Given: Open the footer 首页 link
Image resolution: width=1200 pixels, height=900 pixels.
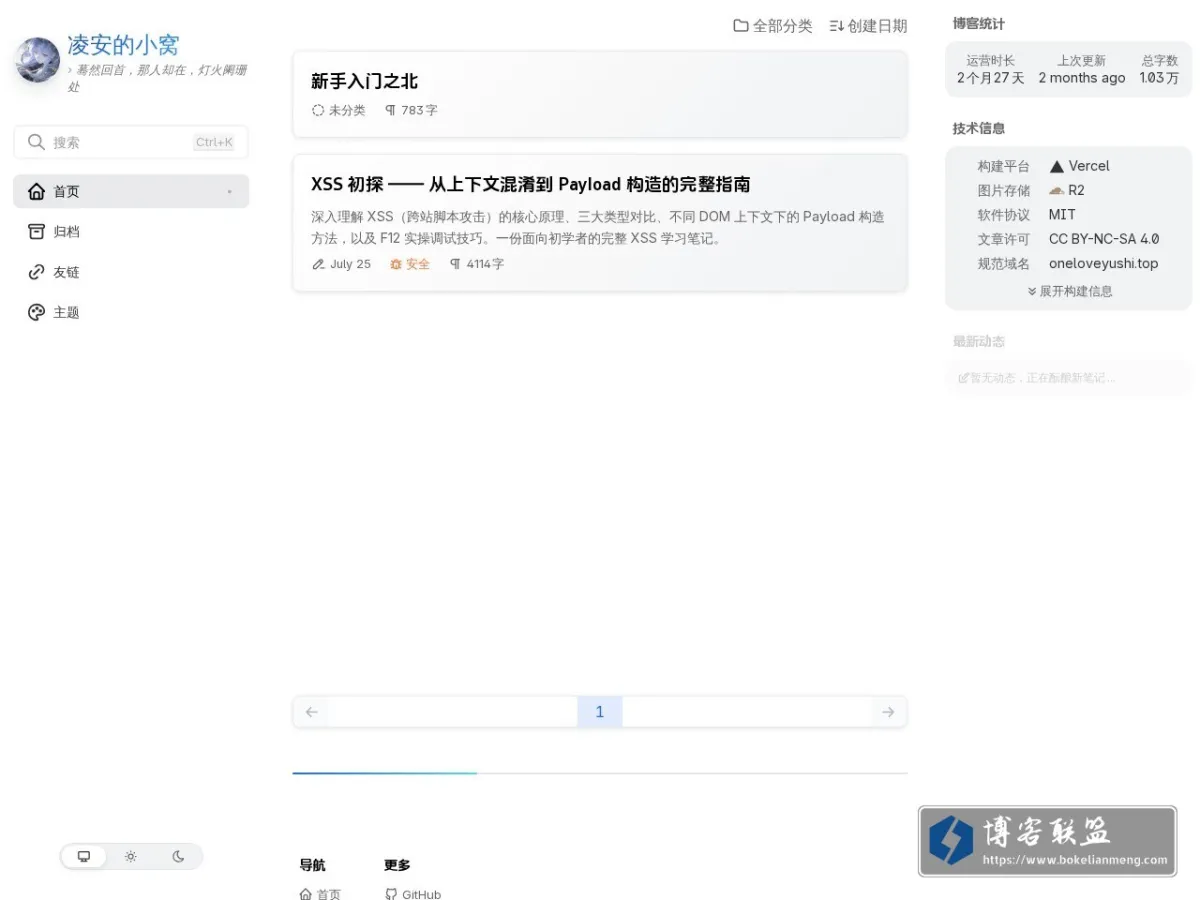Looking at the screenshot, I should pyautogui.click(x=320, y=895).
